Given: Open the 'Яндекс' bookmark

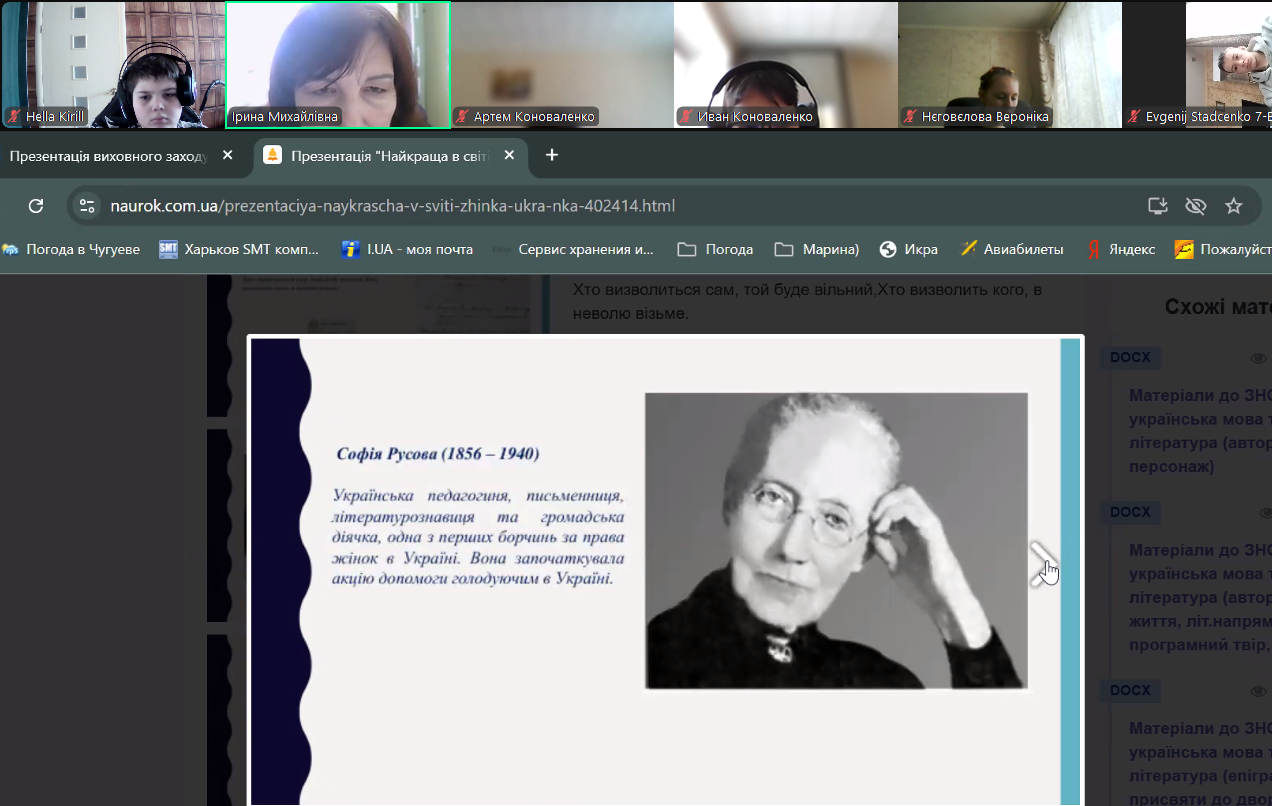Looking at the screenshot, I should click(1121, 249).
